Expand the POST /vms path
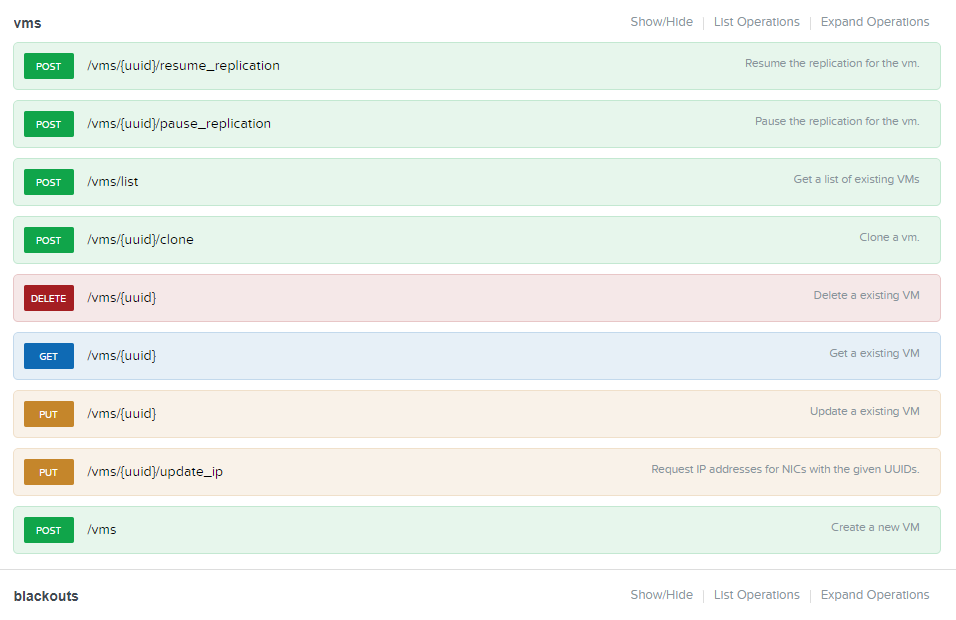 pyautogui.click(x=101, y=529)
